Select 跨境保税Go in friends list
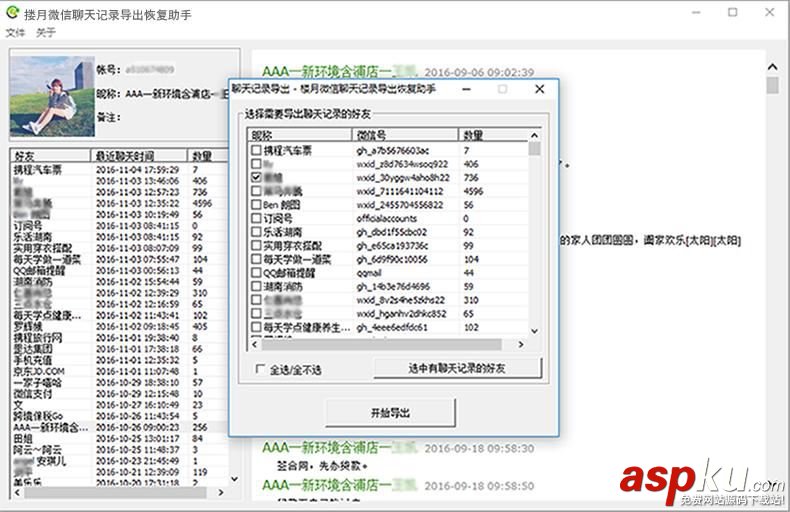Screen dimensions: 790x512 click(38, 416)
